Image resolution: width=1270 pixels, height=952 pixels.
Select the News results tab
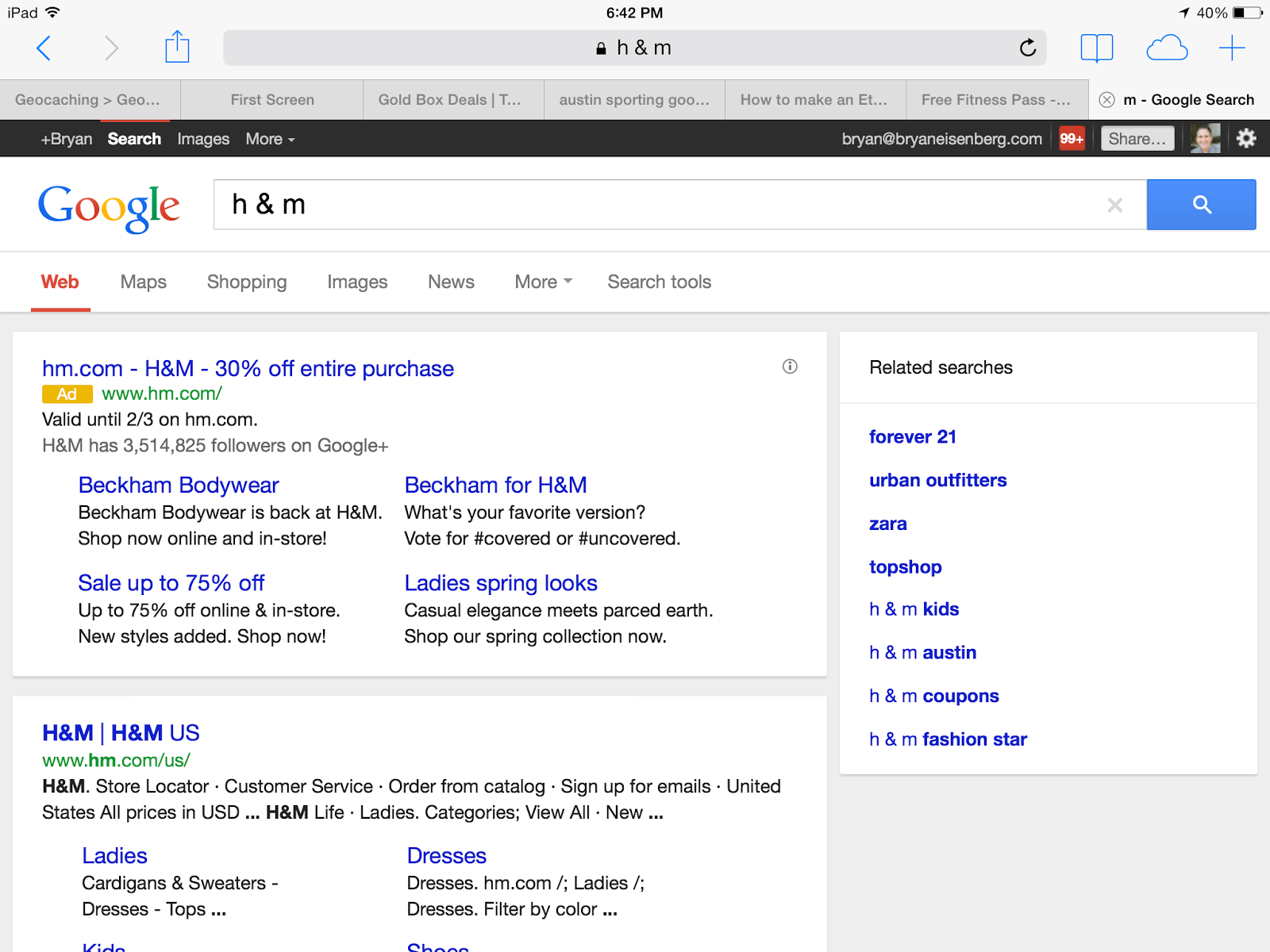[451, 282]
